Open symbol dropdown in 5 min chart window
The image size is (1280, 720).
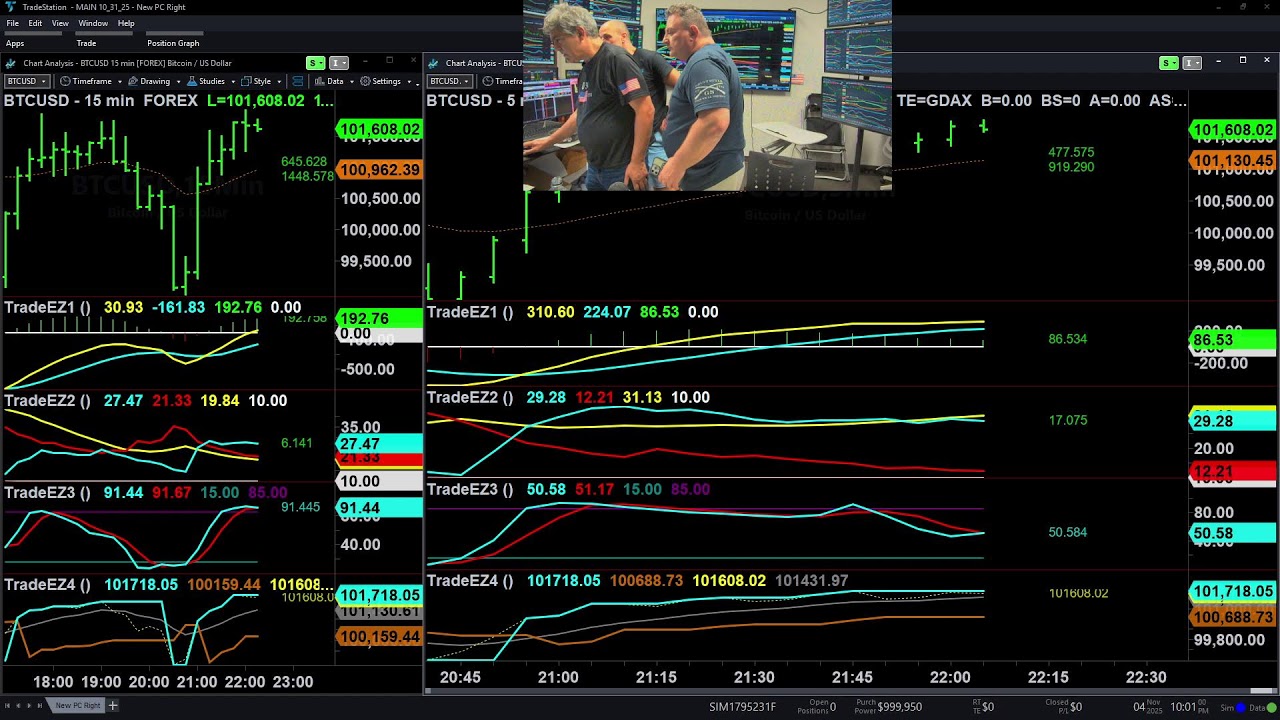[x=449, y=81]
